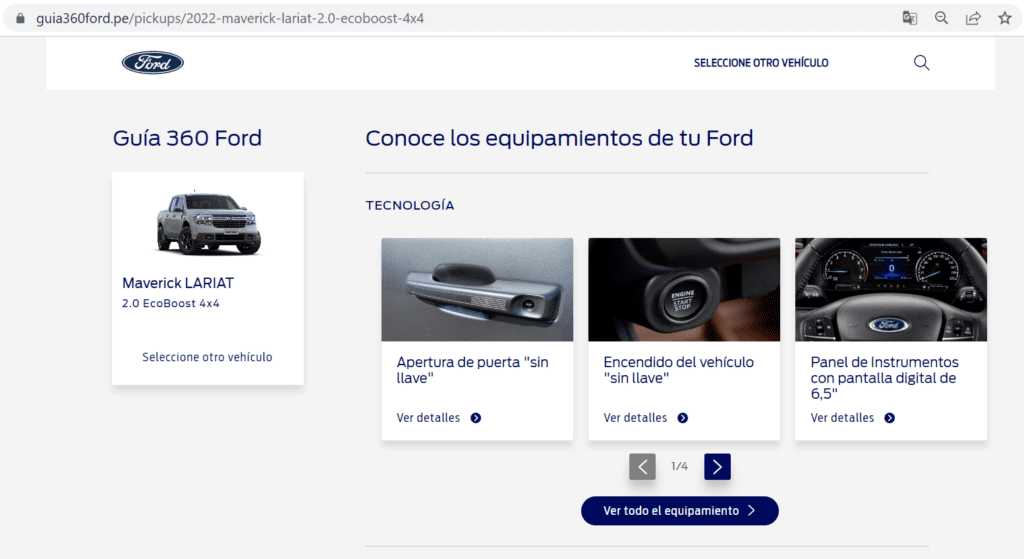Go to previous carousel slide arrow
The width and height of the screenshot is (1024, 559).
click(x=642, y=466)
